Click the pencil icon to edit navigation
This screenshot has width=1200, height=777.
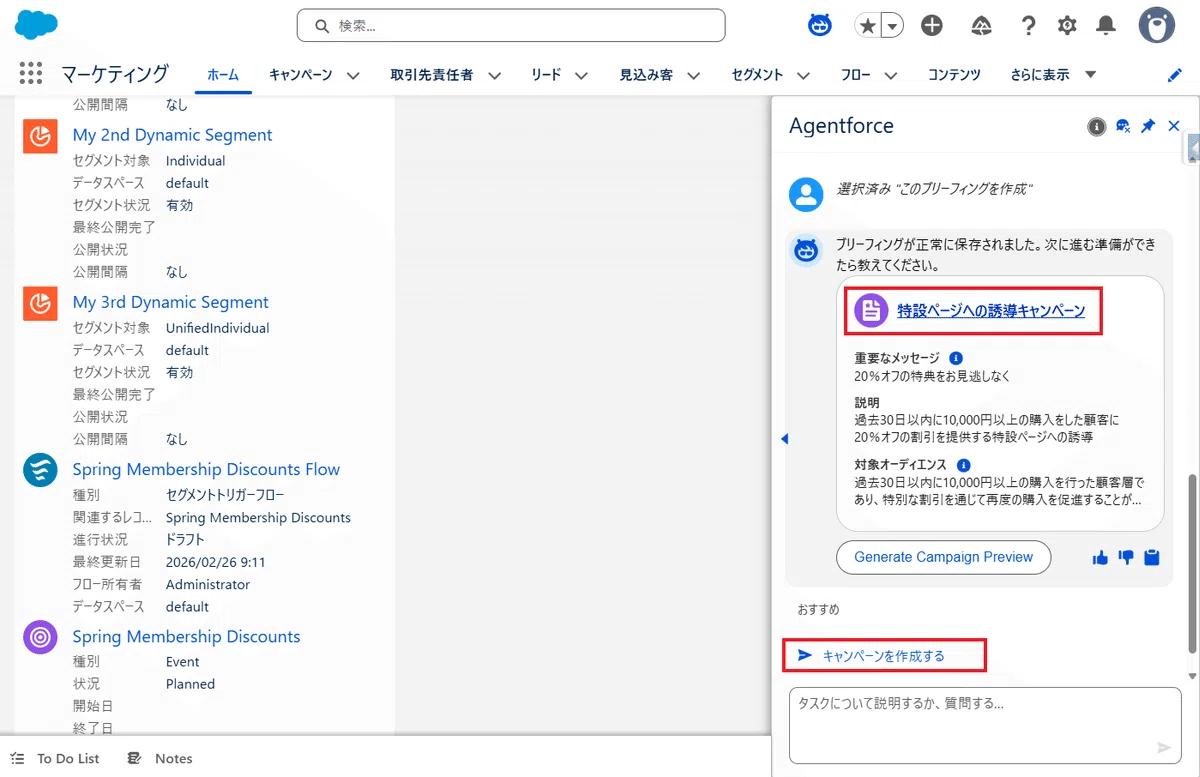[1175, 75]
